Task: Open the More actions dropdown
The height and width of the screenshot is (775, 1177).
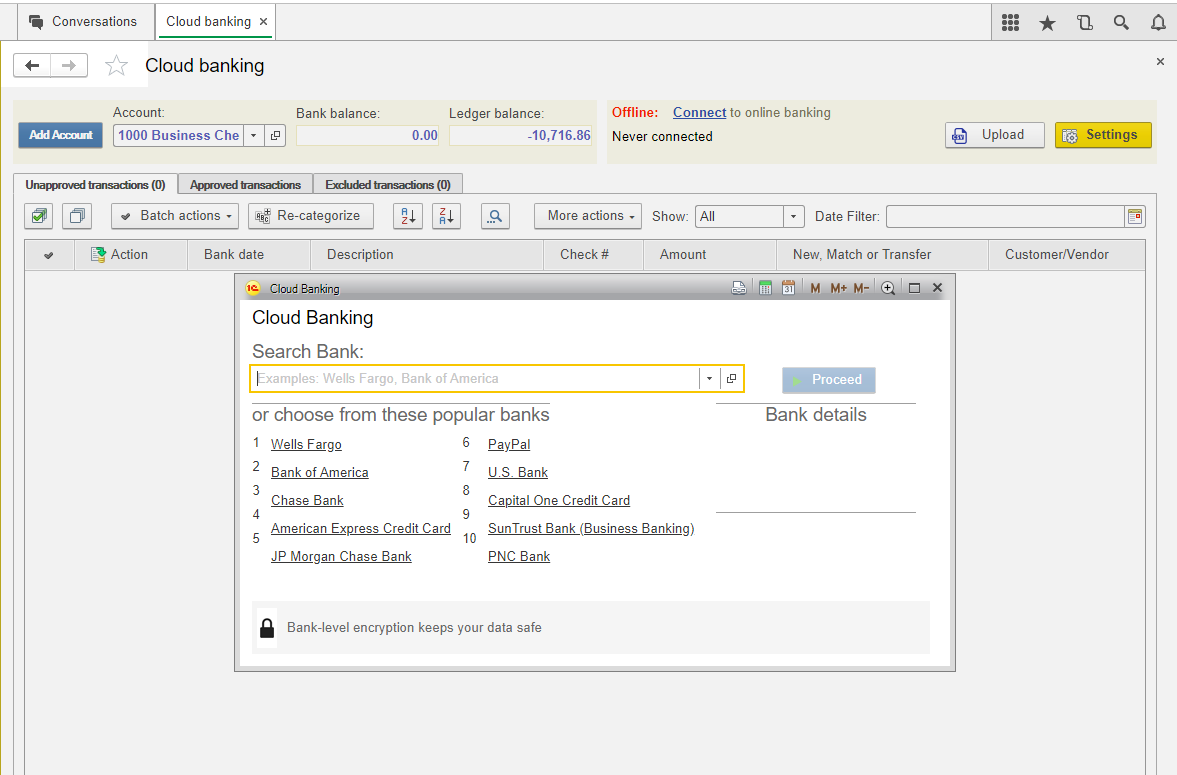Action: coord(588,216)
